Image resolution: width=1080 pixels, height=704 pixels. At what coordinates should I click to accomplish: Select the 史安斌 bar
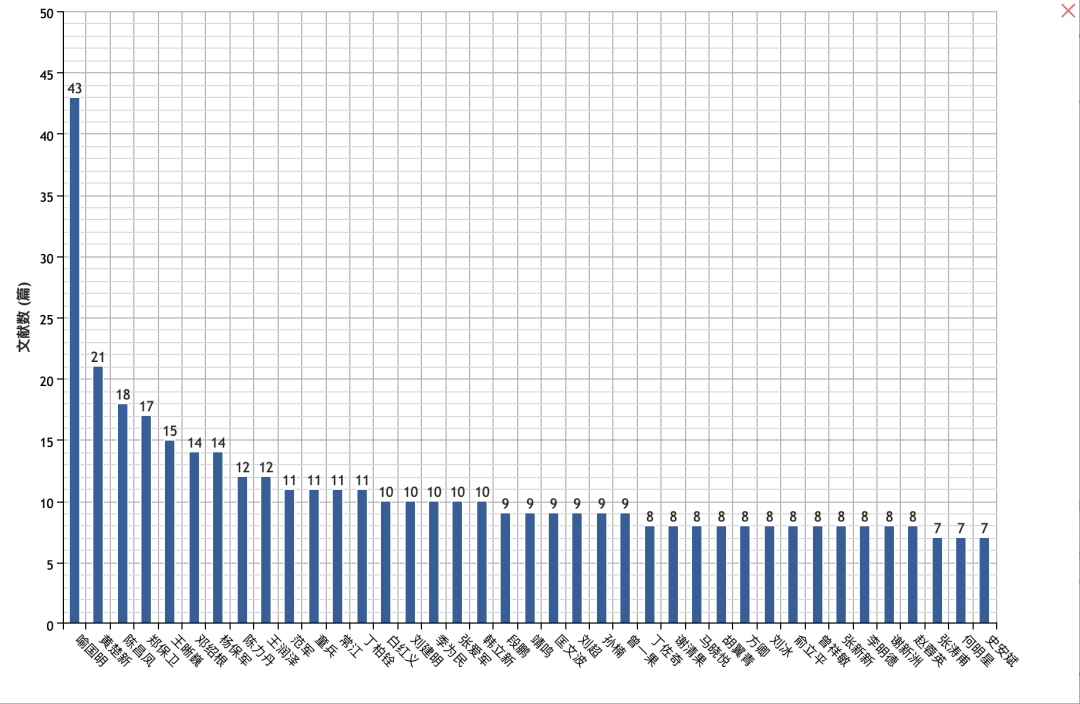(x=984, y=581)
